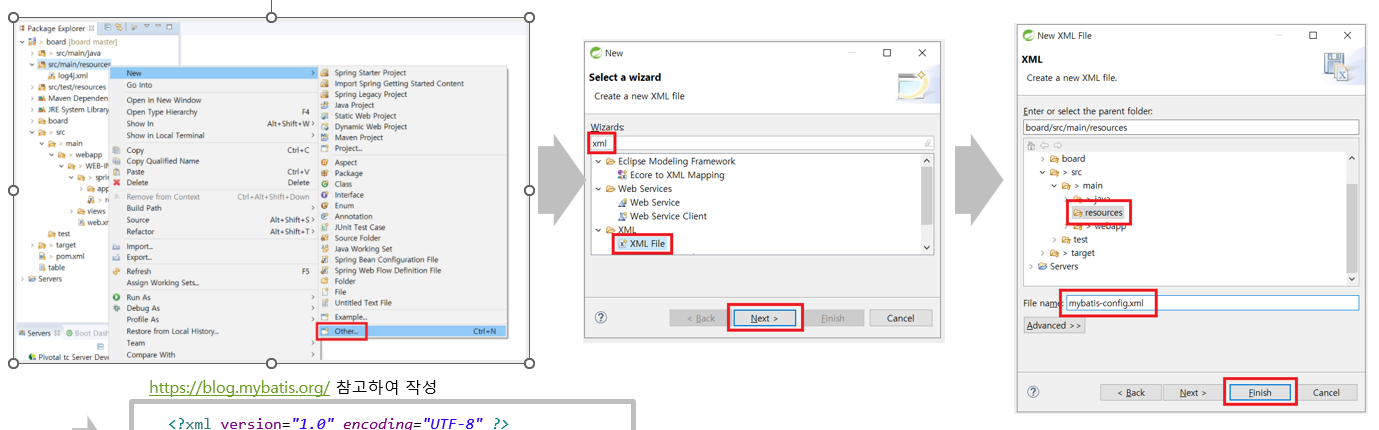Image resolution: width=1379 pixels, height=430 pixels.
Task: Select XML File in the wizard list
Action: pos(641,243)
